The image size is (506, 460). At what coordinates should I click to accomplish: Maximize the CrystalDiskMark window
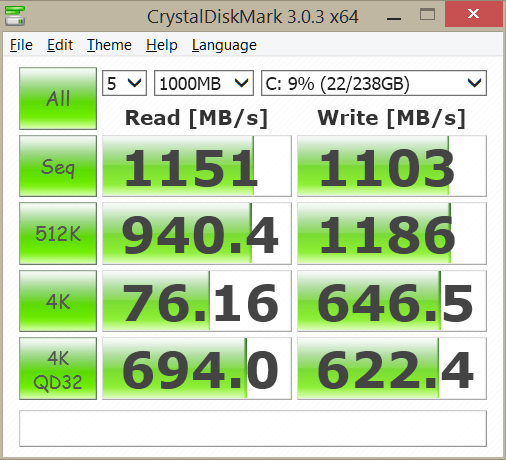pyautogui.click(x=427, y=15)
